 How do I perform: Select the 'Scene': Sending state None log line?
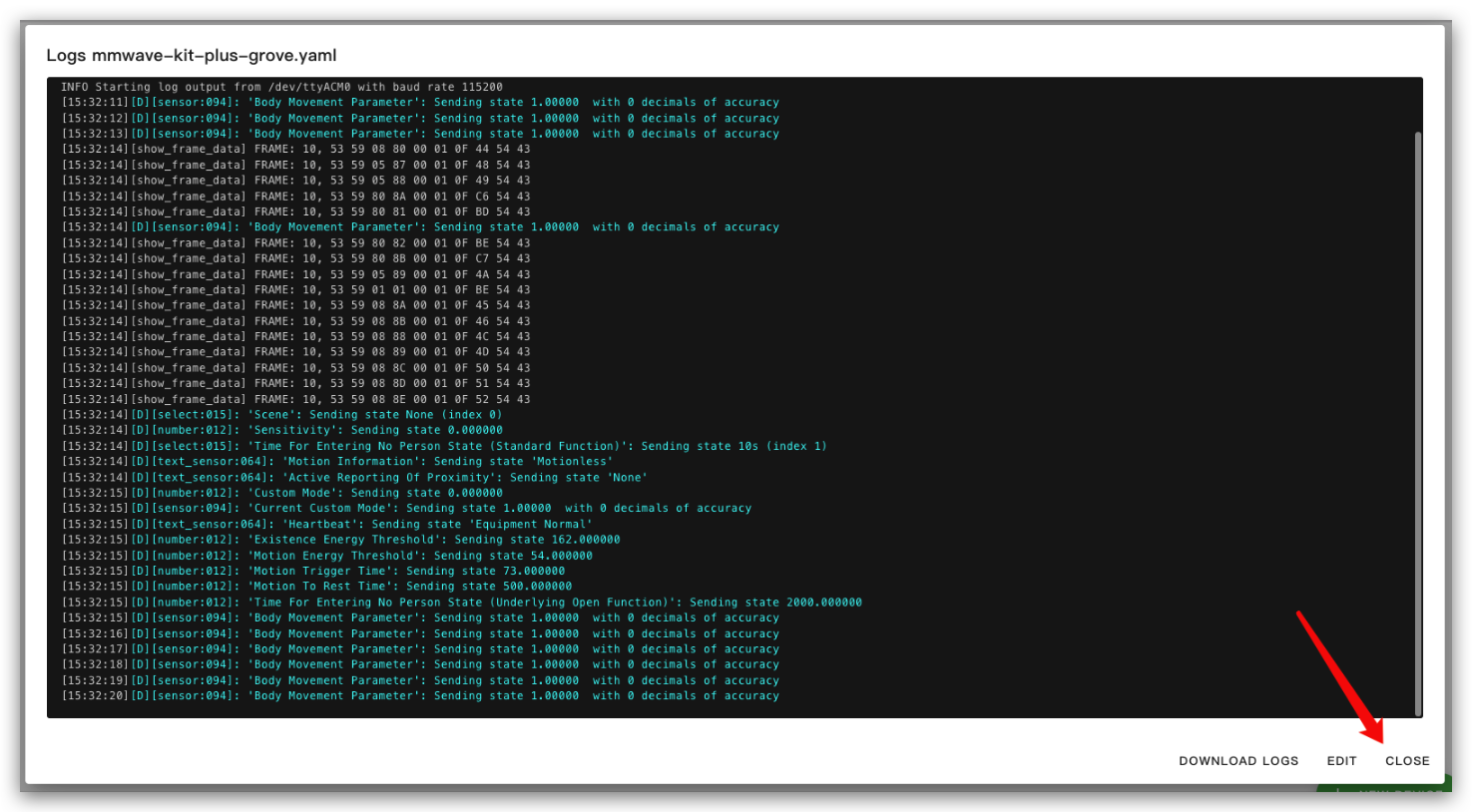[x=281, y=415]
